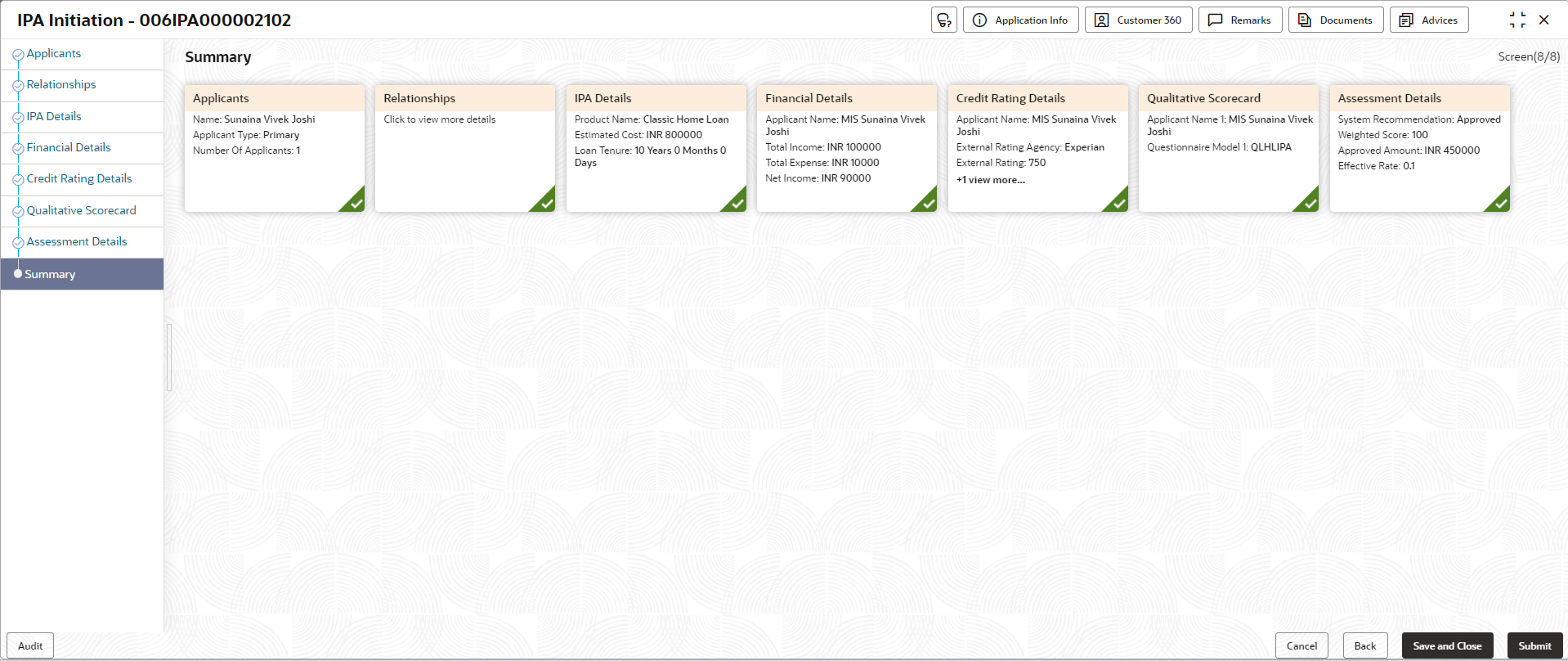Open the Remarks panel
The width and height of the screenshot is (1568, 661).
click(1240, 20)
